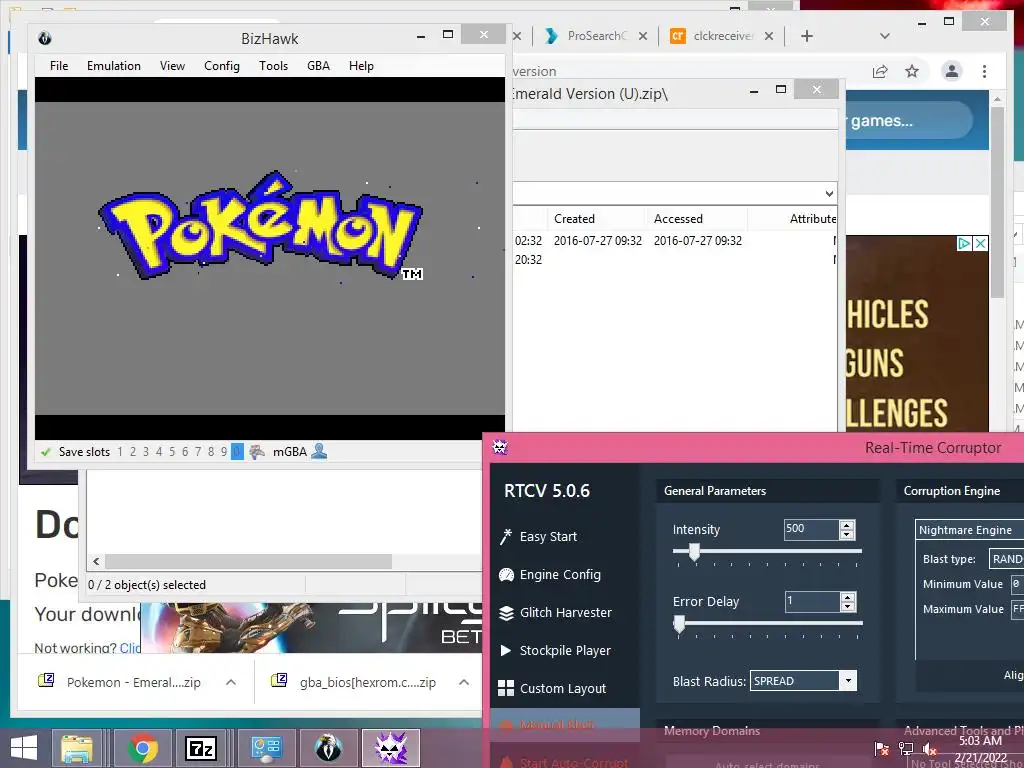Open the View menu in BizHawk
Viewport: 1024px width, 768px height.
[x=172, y=66]
